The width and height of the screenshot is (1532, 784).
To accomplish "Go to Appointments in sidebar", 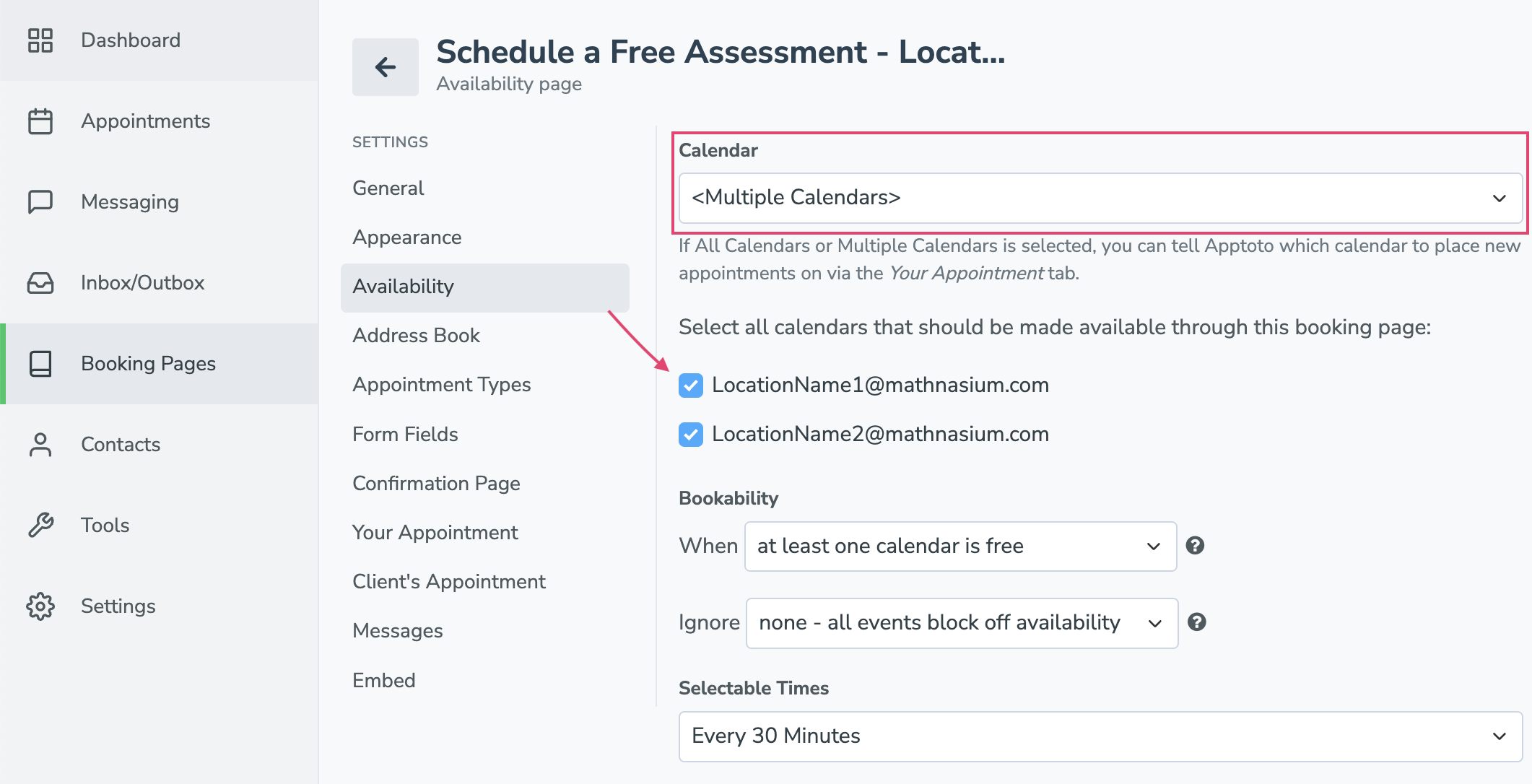I will [x=159, y=121].
